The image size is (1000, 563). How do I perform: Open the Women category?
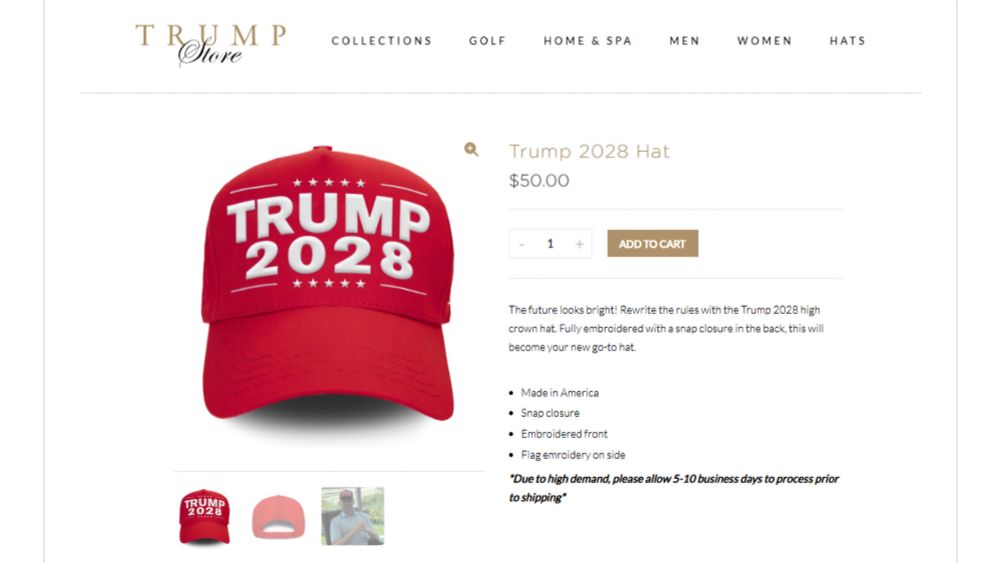(x=765, y=41)
